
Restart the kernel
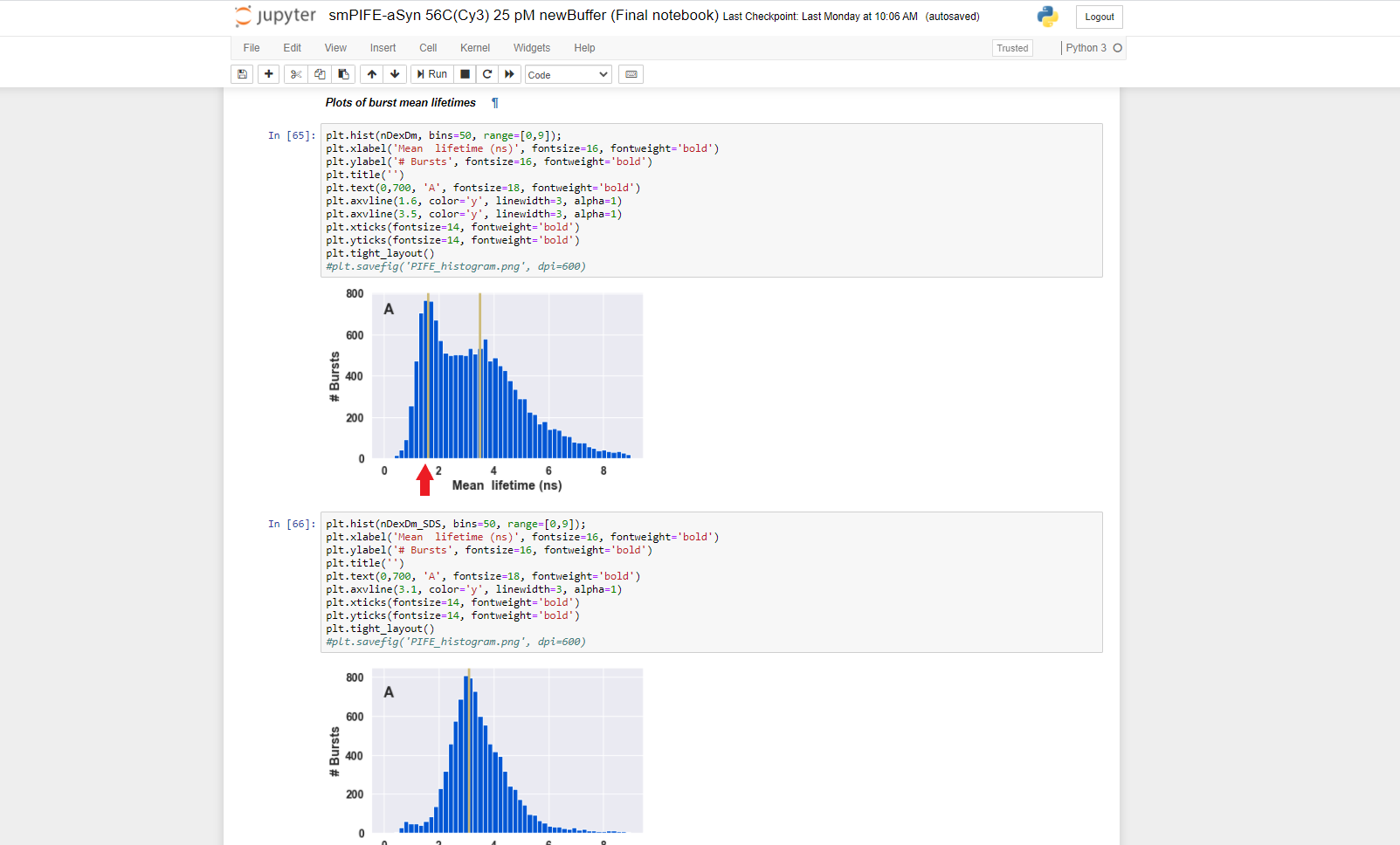click(x=487, y=74)
